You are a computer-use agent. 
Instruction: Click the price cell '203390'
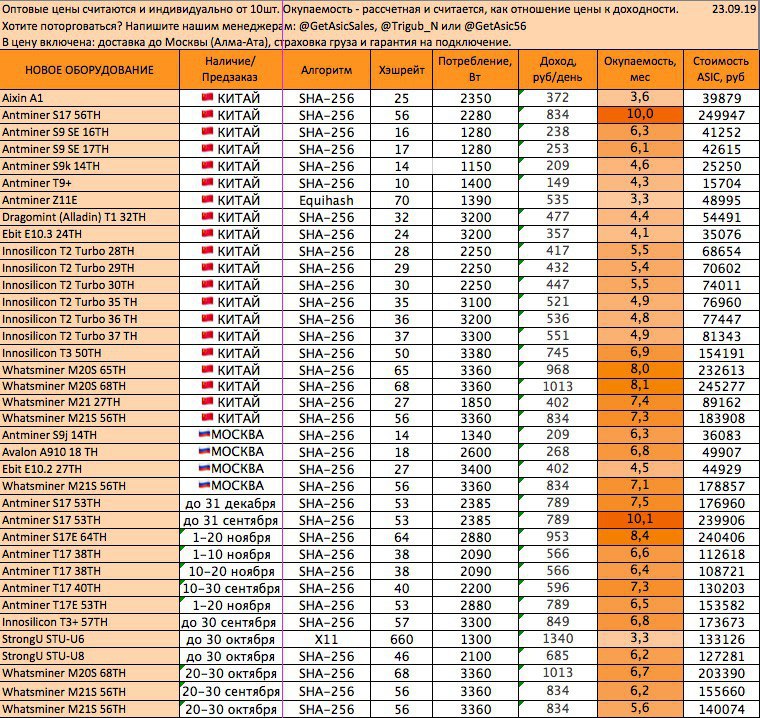point(721,673)
